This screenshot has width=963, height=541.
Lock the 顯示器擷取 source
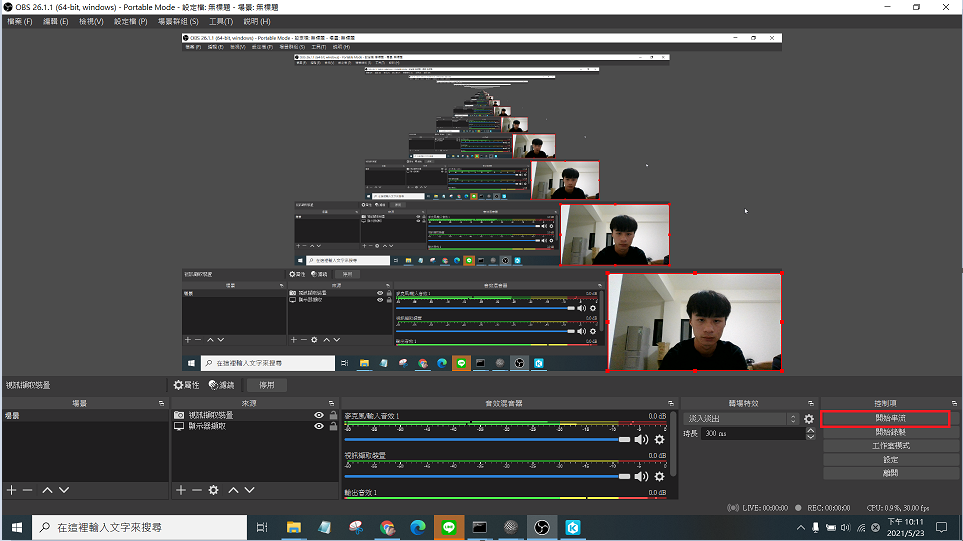pyautogui.click(x=333, y=426)
